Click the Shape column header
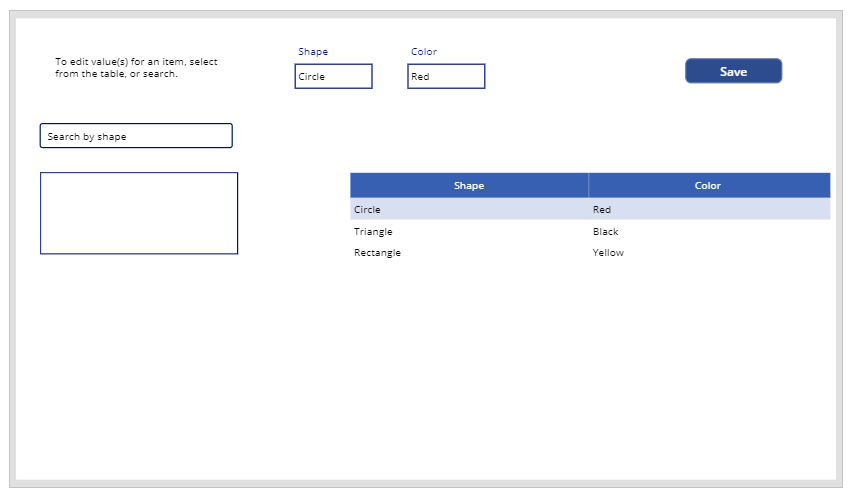This screenshot has width=854, height=500. click(469, 185)
